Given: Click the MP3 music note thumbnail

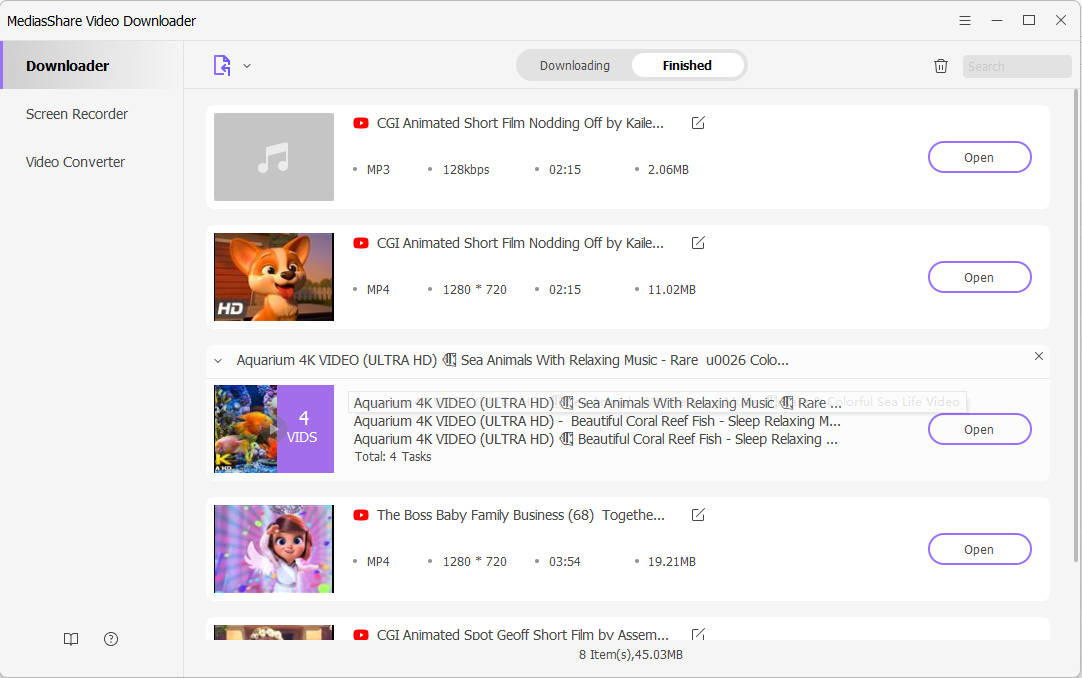Looking at the screenshot, I should 274,157.
